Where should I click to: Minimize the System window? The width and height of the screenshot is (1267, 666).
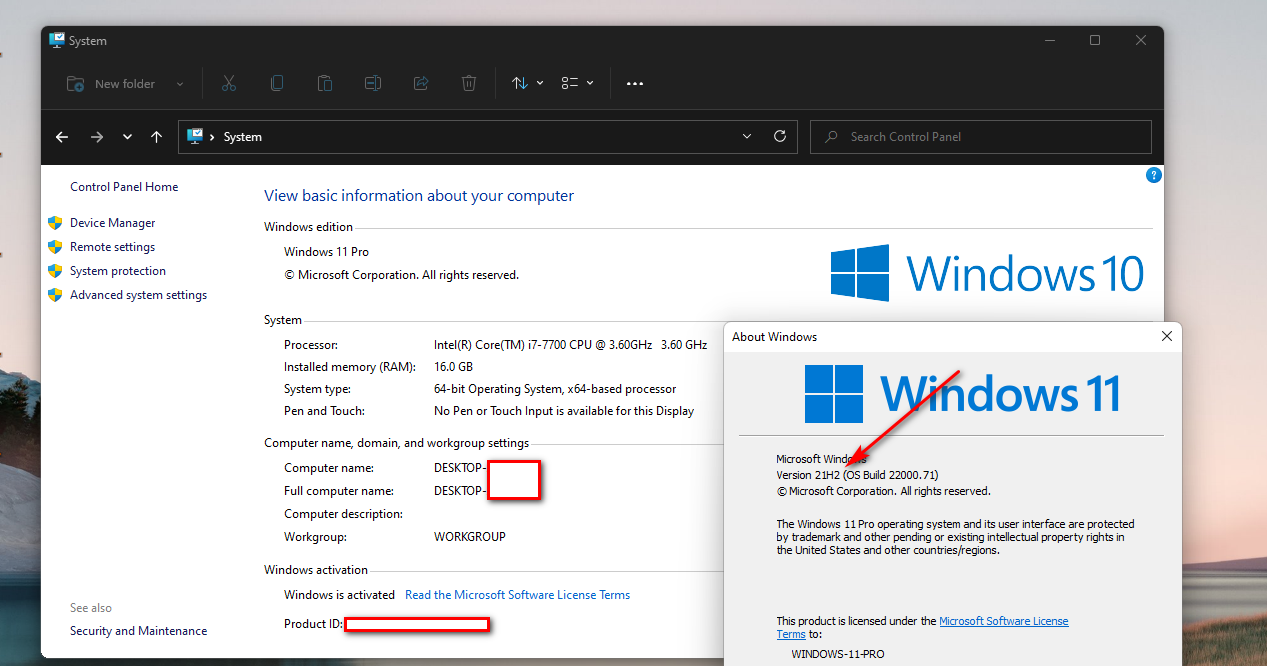(x=1049, y=40)
